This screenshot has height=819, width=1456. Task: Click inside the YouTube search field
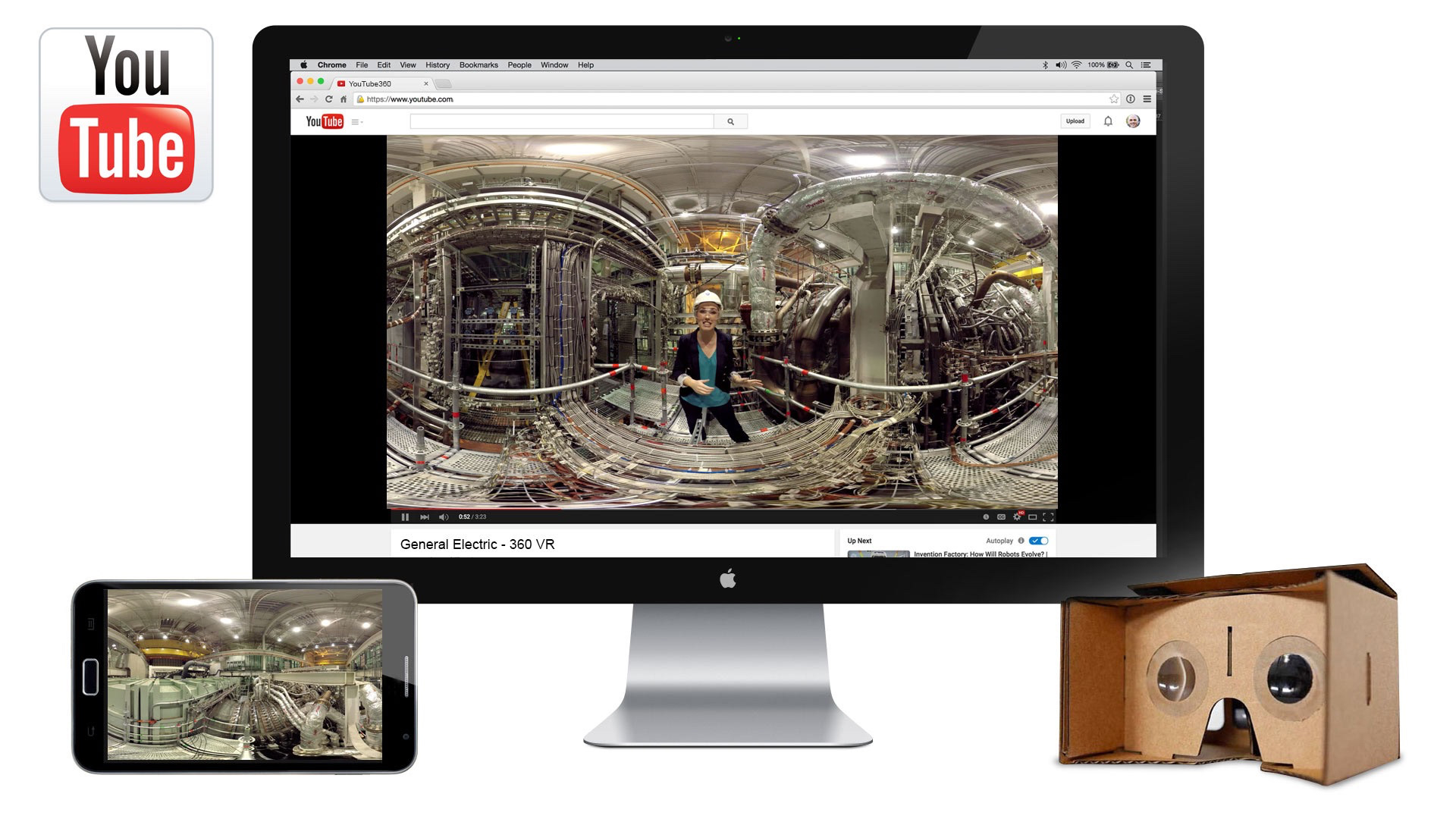(x=561, y=121)
